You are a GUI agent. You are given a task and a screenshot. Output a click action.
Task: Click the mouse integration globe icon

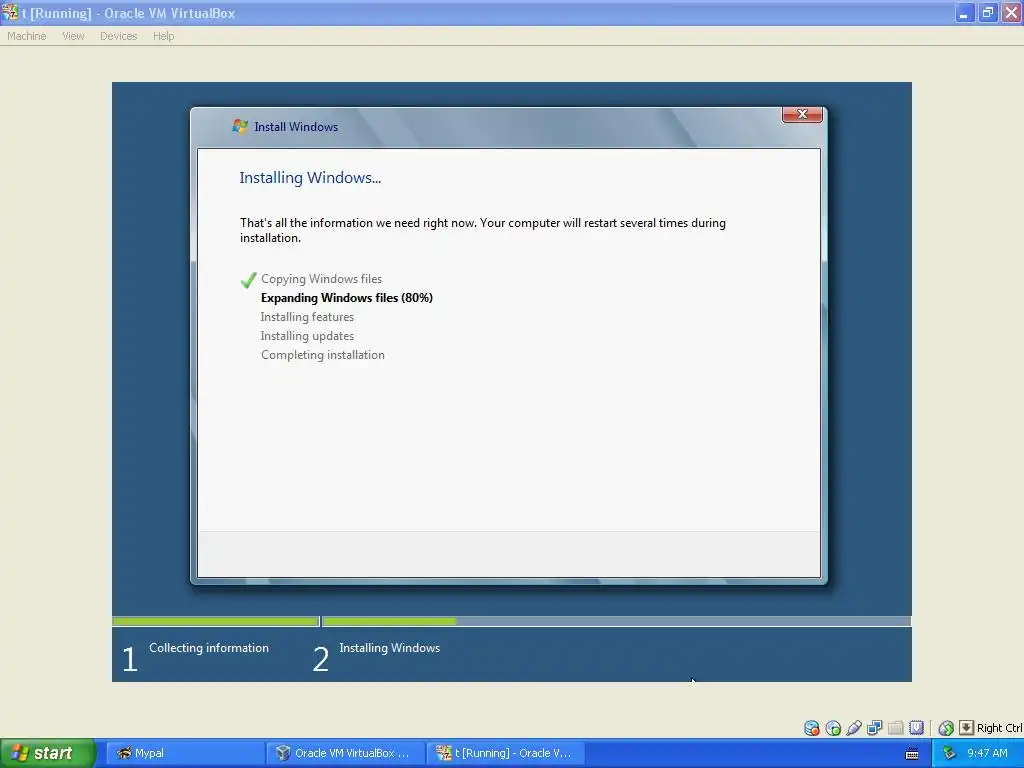coord(946,728)
